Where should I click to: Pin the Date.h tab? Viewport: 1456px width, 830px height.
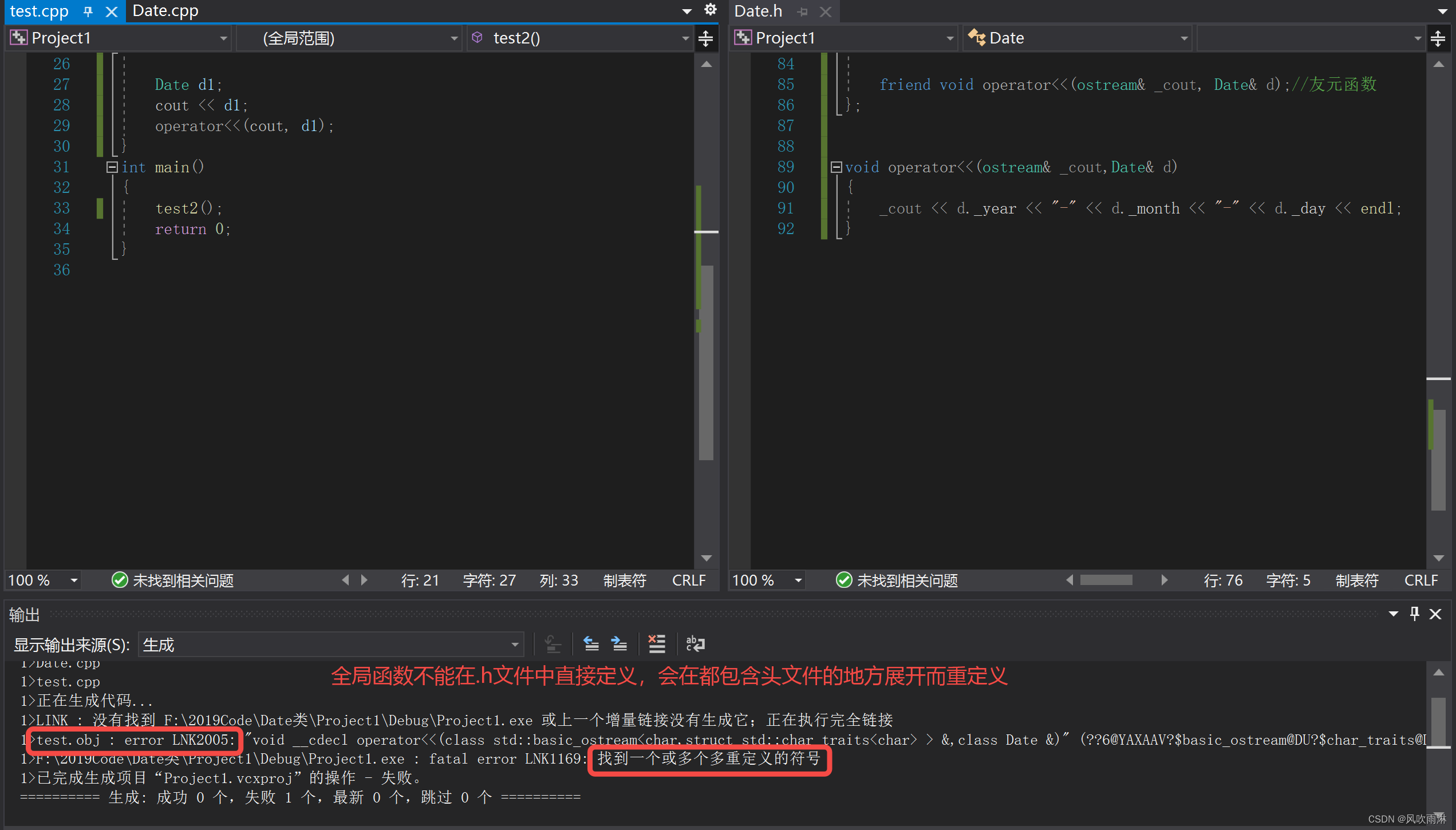[x=803, y=11]
